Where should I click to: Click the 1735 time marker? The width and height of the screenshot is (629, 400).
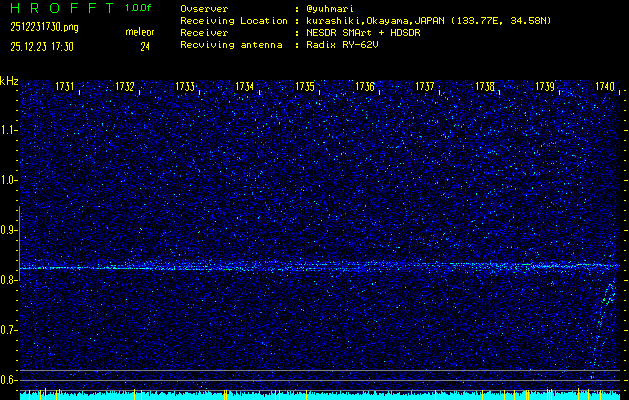pyautogui.click(x=305, y=87)
